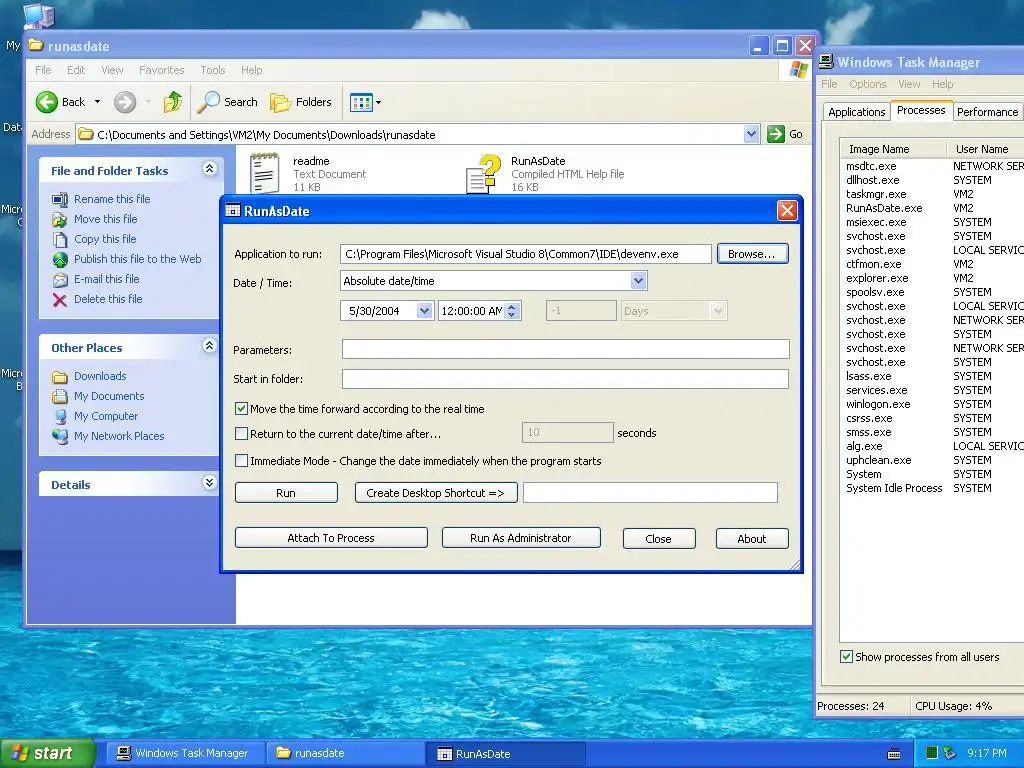Click the Create Desktop Shortcut button
Screen dimensions: 1024x768
tap(436, 493)
